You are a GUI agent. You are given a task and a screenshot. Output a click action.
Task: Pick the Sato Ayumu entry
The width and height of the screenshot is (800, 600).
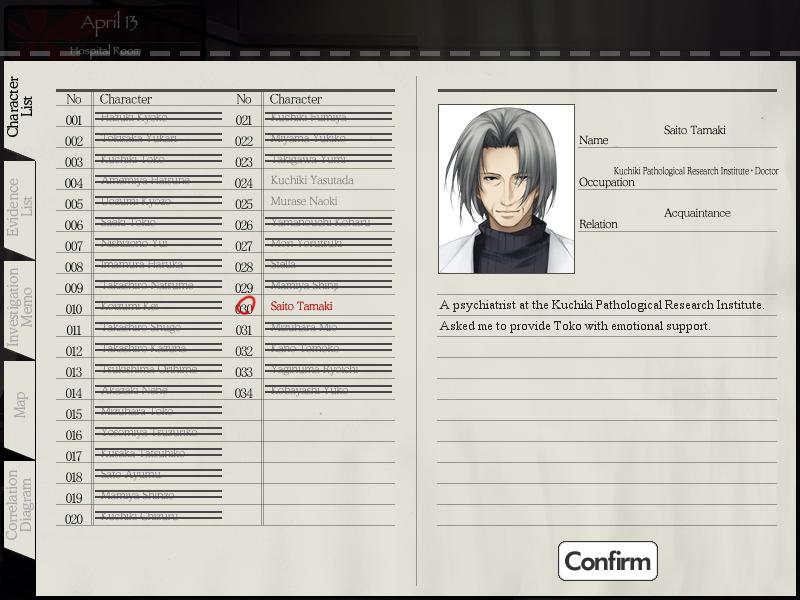158,474
